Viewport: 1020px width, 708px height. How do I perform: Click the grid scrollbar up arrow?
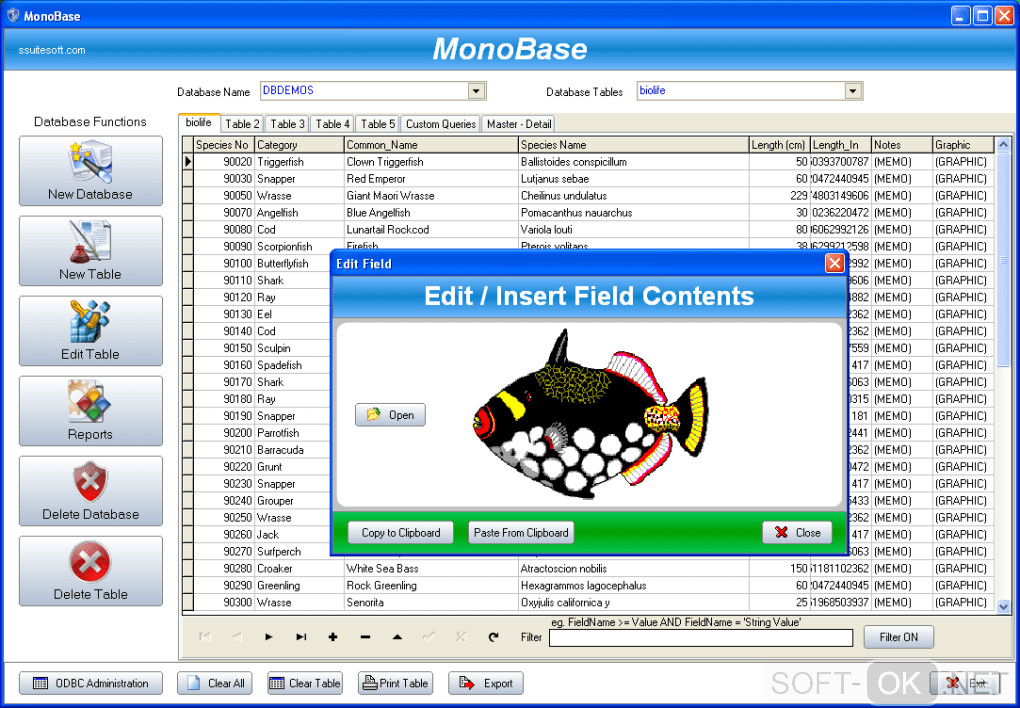(x=1002, y=144)
